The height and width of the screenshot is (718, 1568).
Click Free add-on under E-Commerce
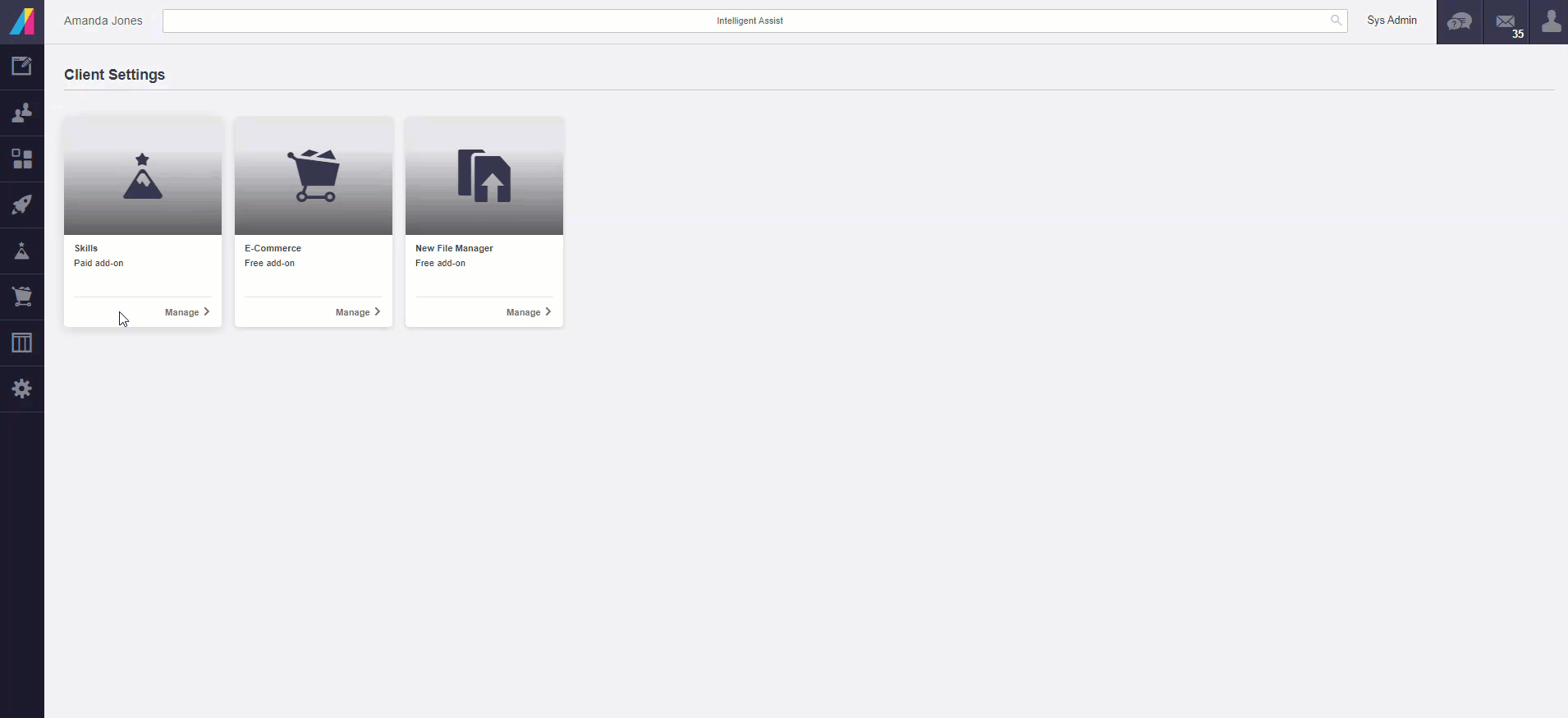coord(269,263)
